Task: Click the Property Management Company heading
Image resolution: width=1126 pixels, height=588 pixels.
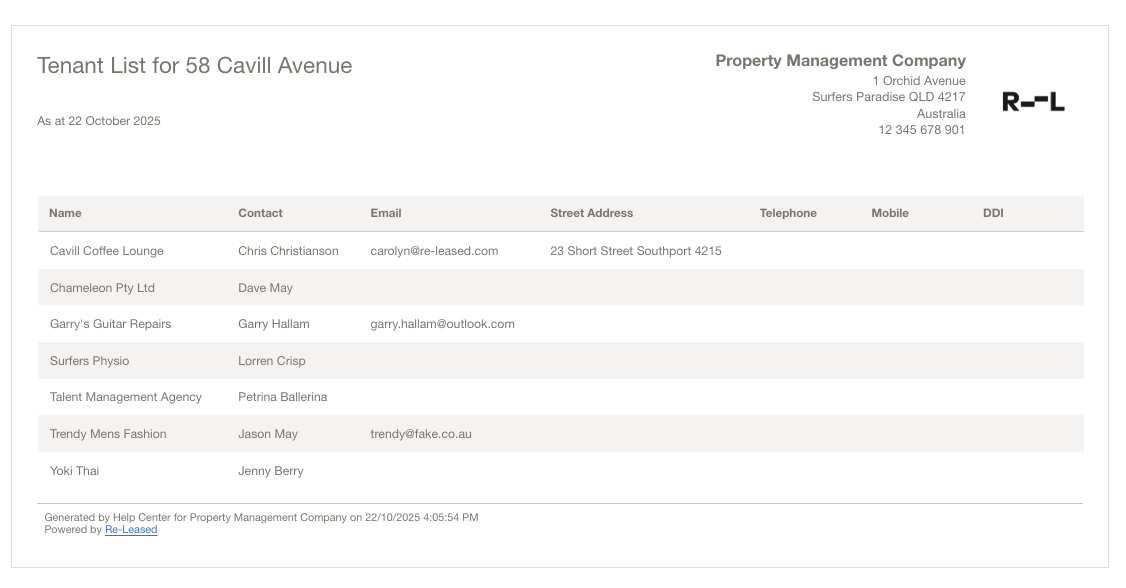Action: 840,61
